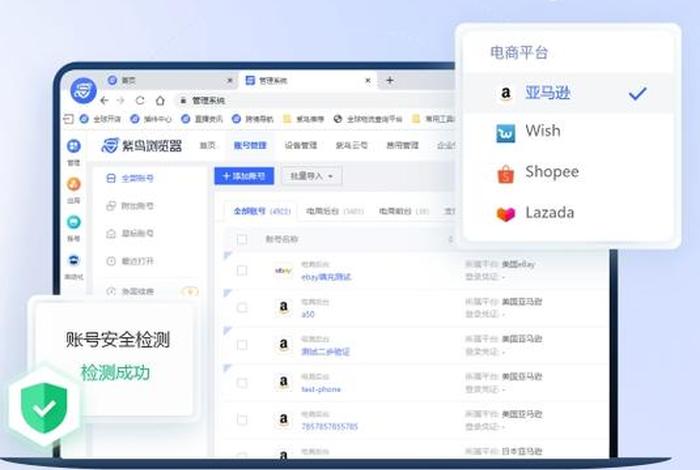Click the home icon beside the address bar
The image size is (700, 470).
tap(160, 100)
